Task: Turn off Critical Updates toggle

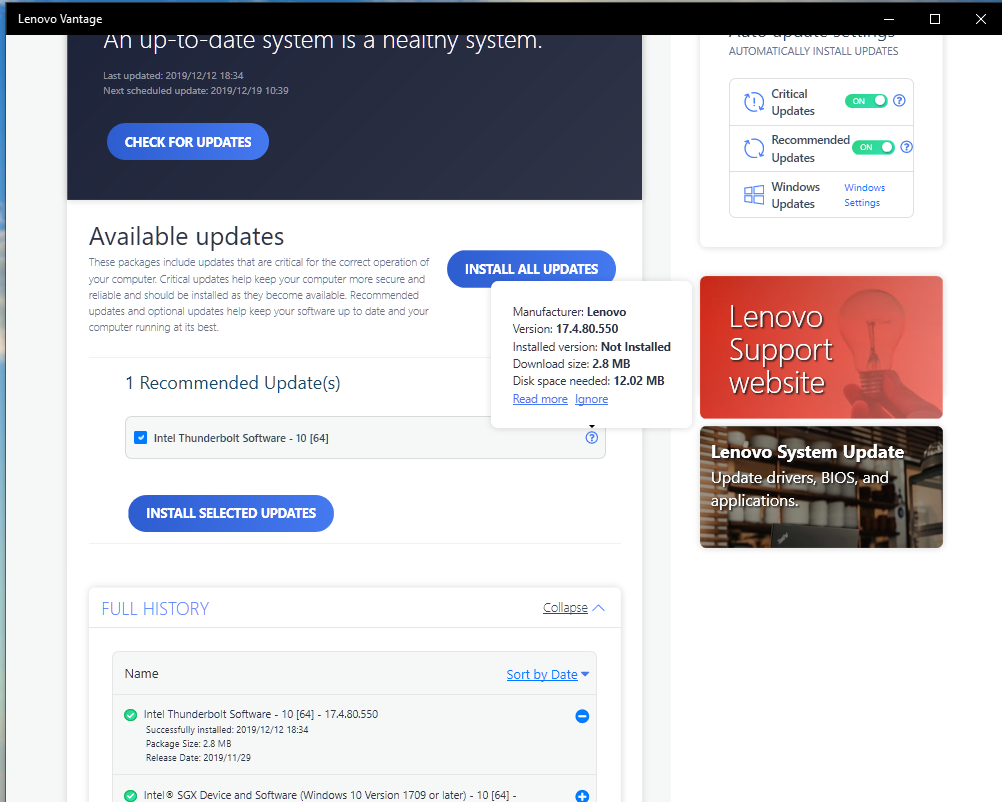Action: click(x=866, y=101)
